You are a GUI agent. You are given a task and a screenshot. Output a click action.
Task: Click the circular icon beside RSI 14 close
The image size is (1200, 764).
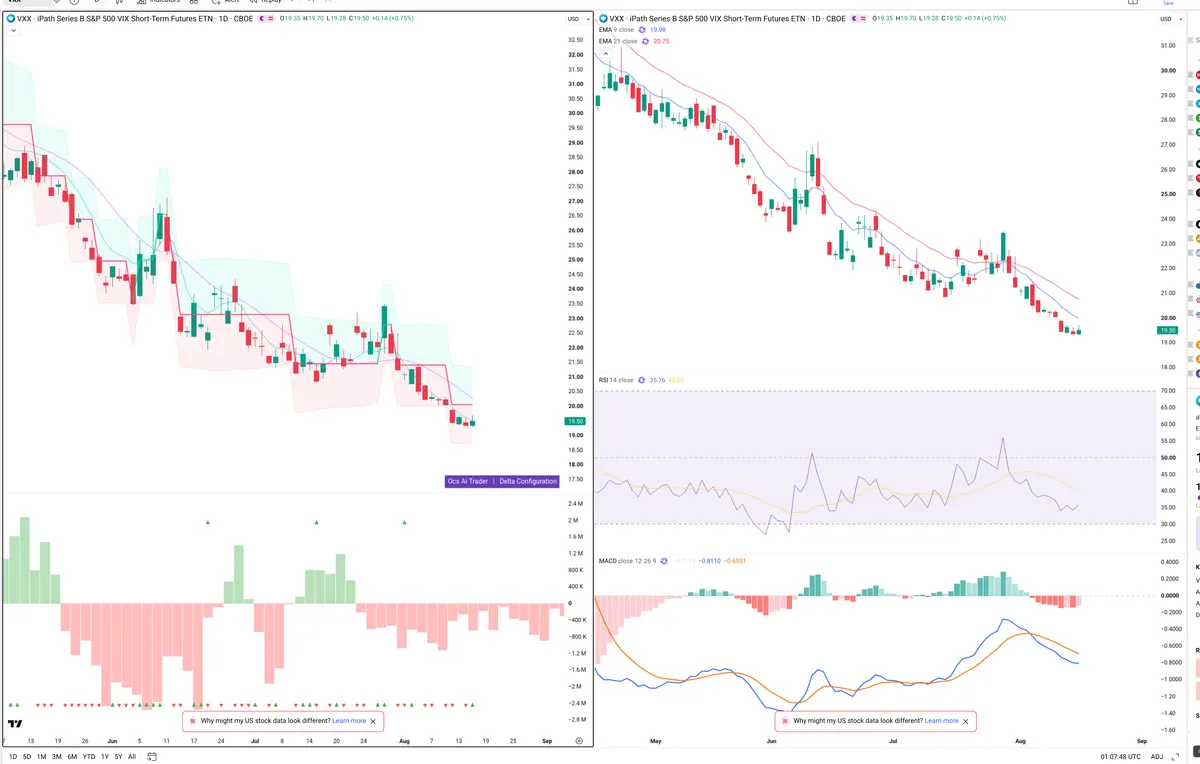tap(641, 380)
